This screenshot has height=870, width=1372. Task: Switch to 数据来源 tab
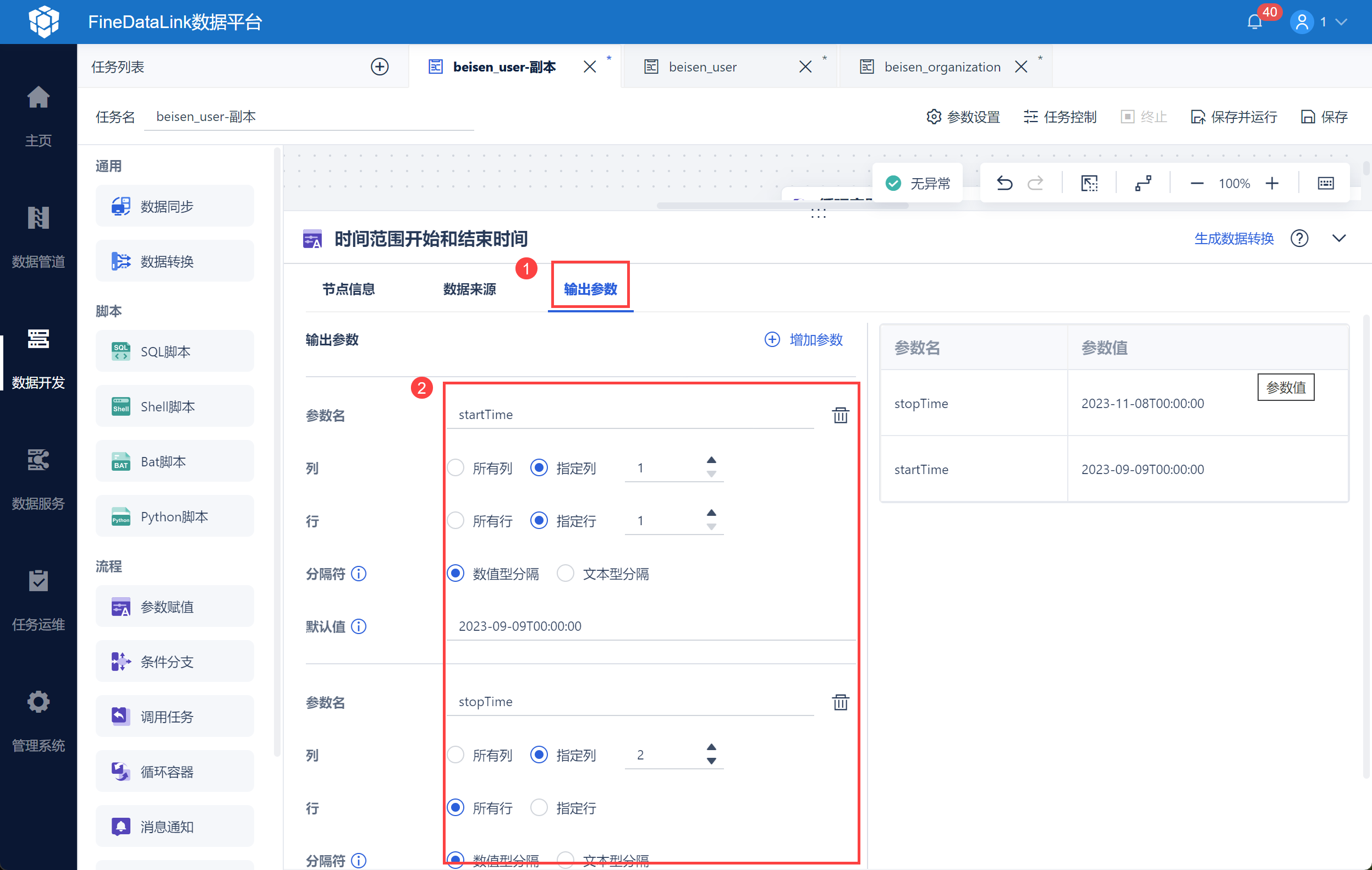[469, 289]
